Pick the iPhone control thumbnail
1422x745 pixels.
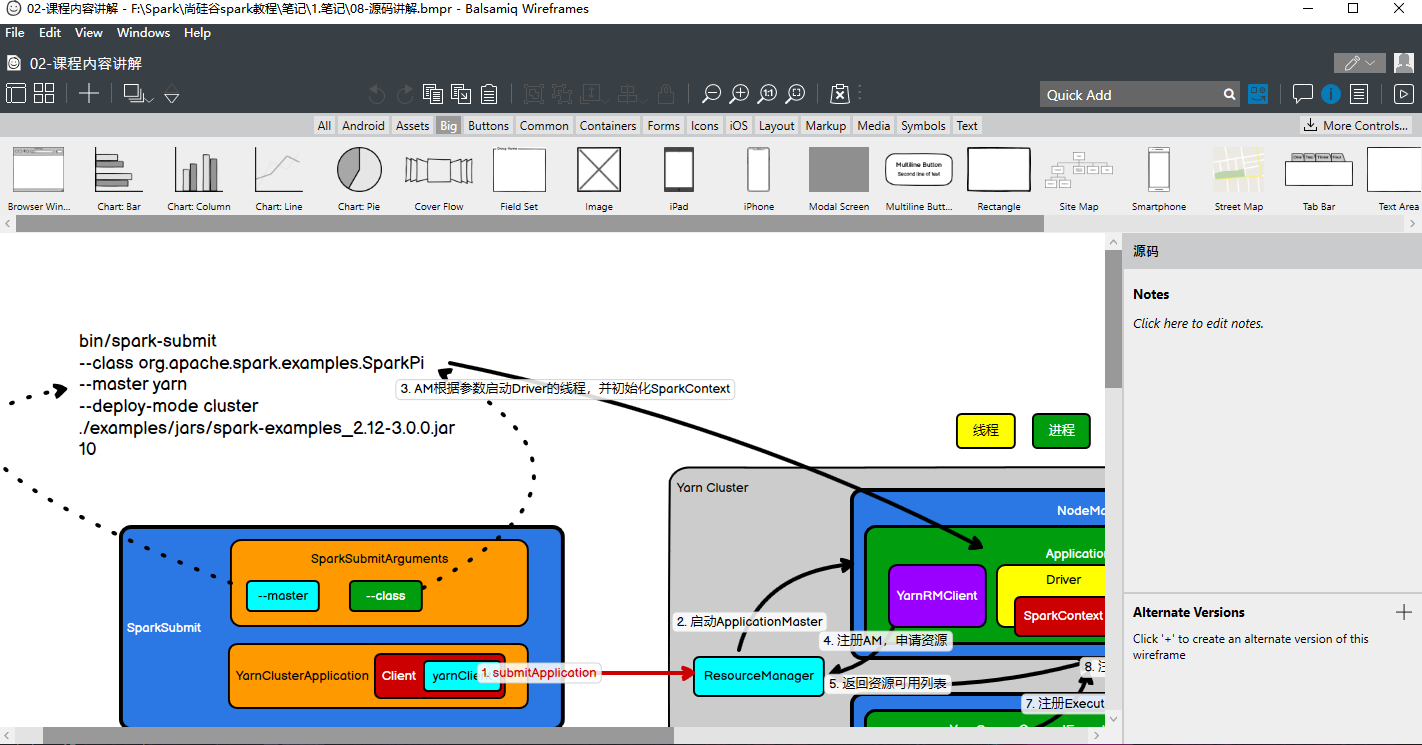759,178
